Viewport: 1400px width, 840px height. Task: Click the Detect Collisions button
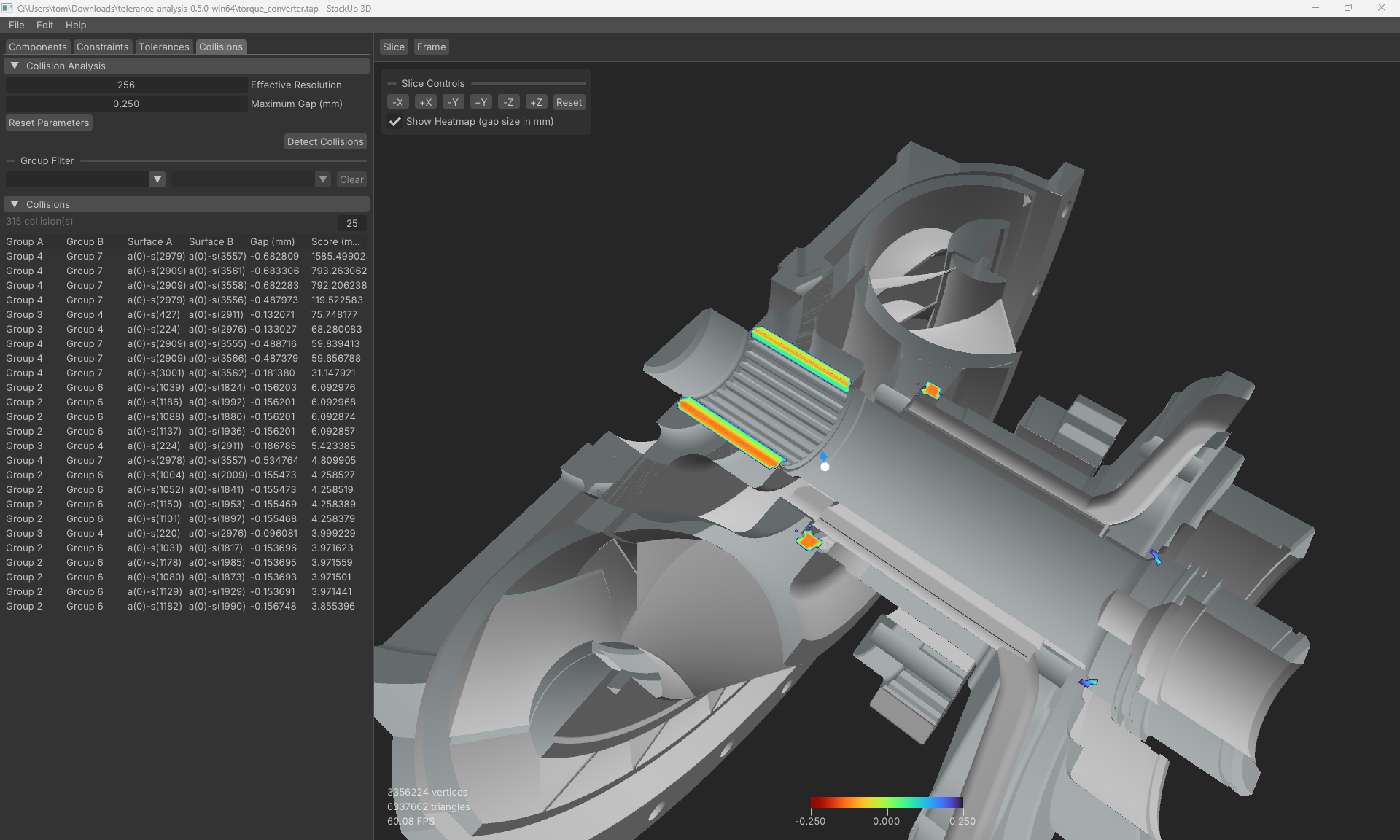324,141
